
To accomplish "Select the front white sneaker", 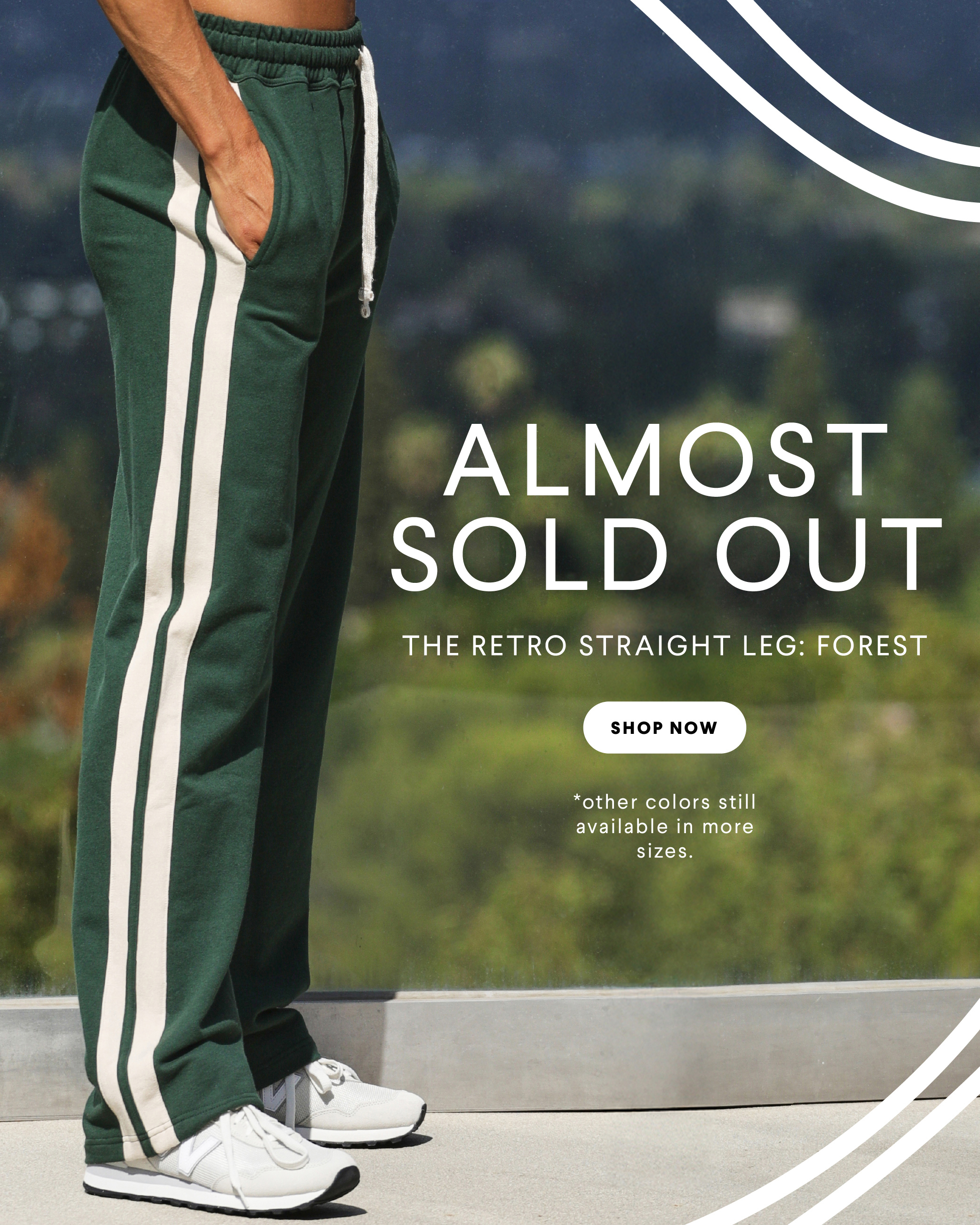I will tap(222, 1153).
